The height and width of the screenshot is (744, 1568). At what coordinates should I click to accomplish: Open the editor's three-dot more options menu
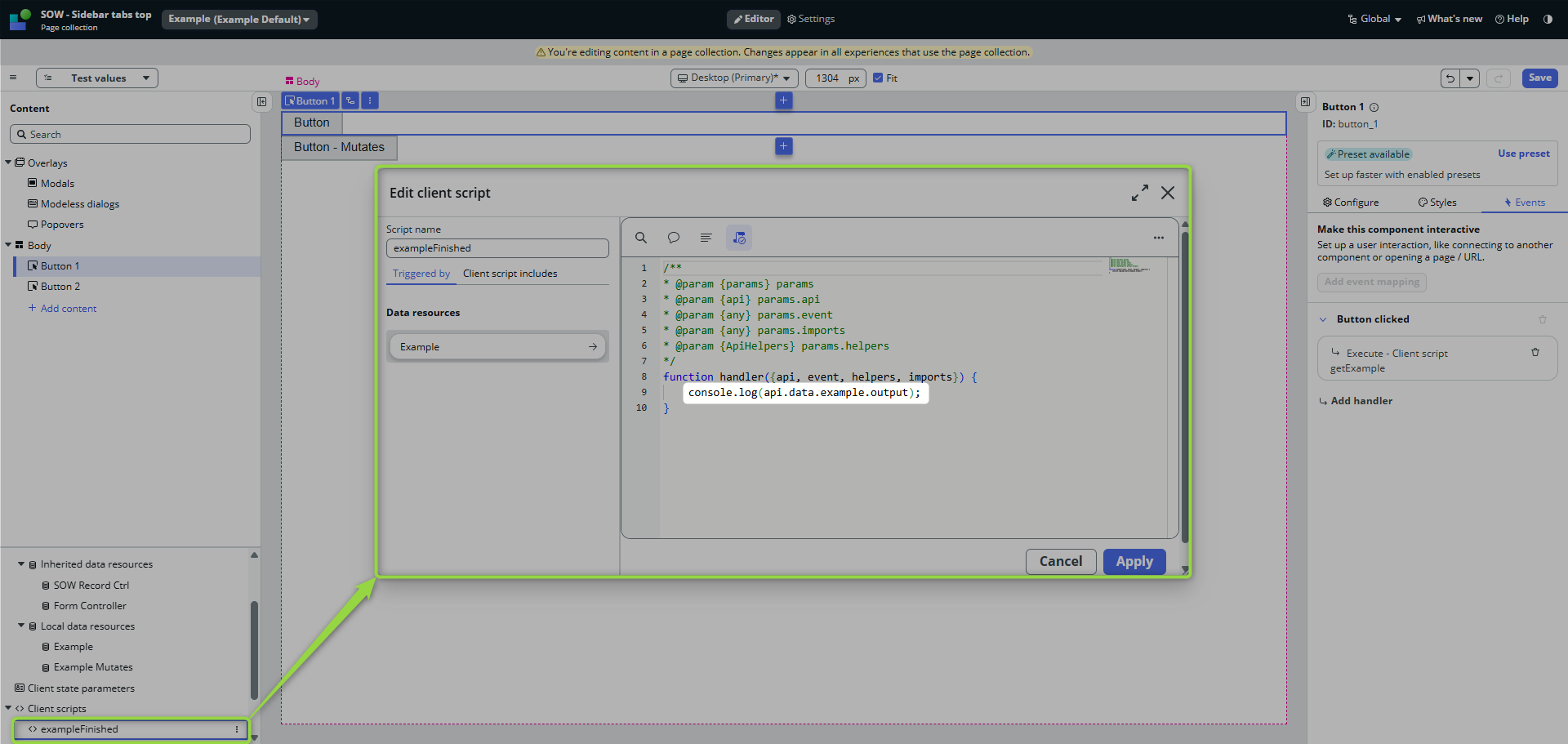tap(1158, 238)
